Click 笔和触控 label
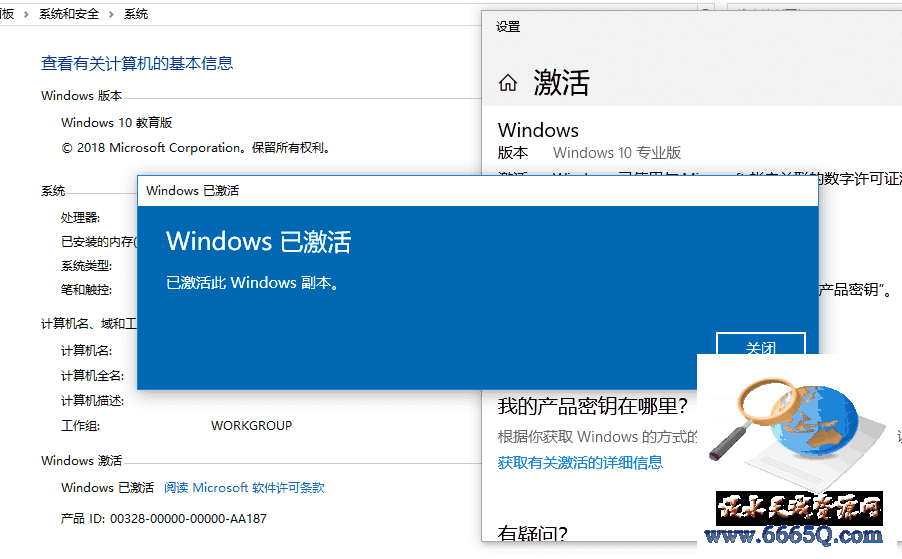Viewport: 902px width, 559px height. pos(86,290)
